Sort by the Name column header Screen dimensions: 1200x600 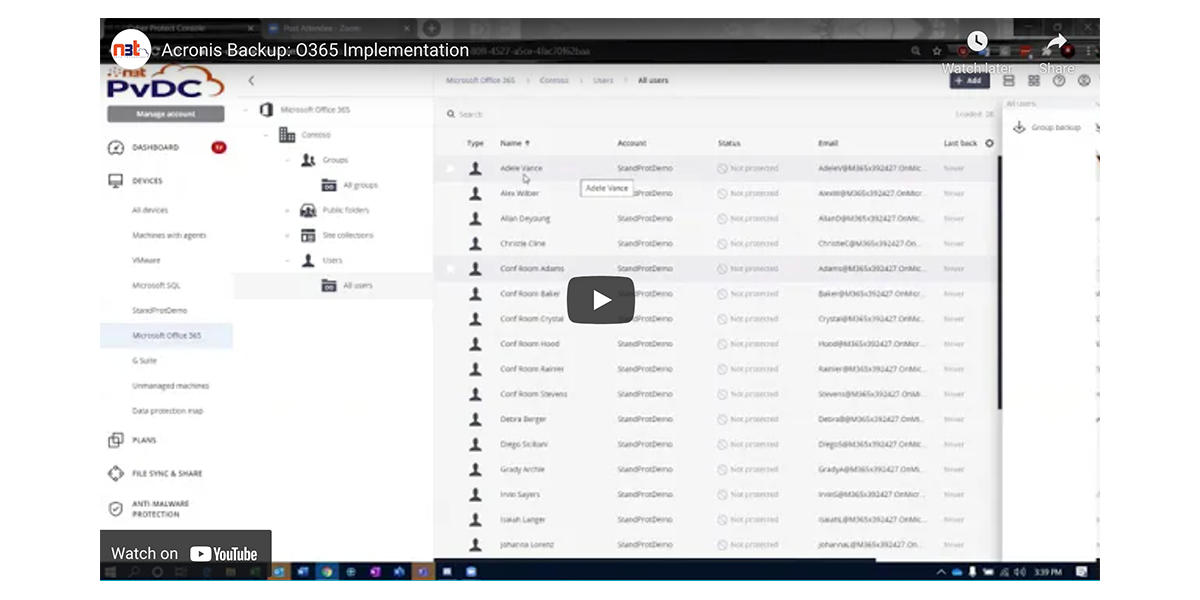click(x=515, y=143)
